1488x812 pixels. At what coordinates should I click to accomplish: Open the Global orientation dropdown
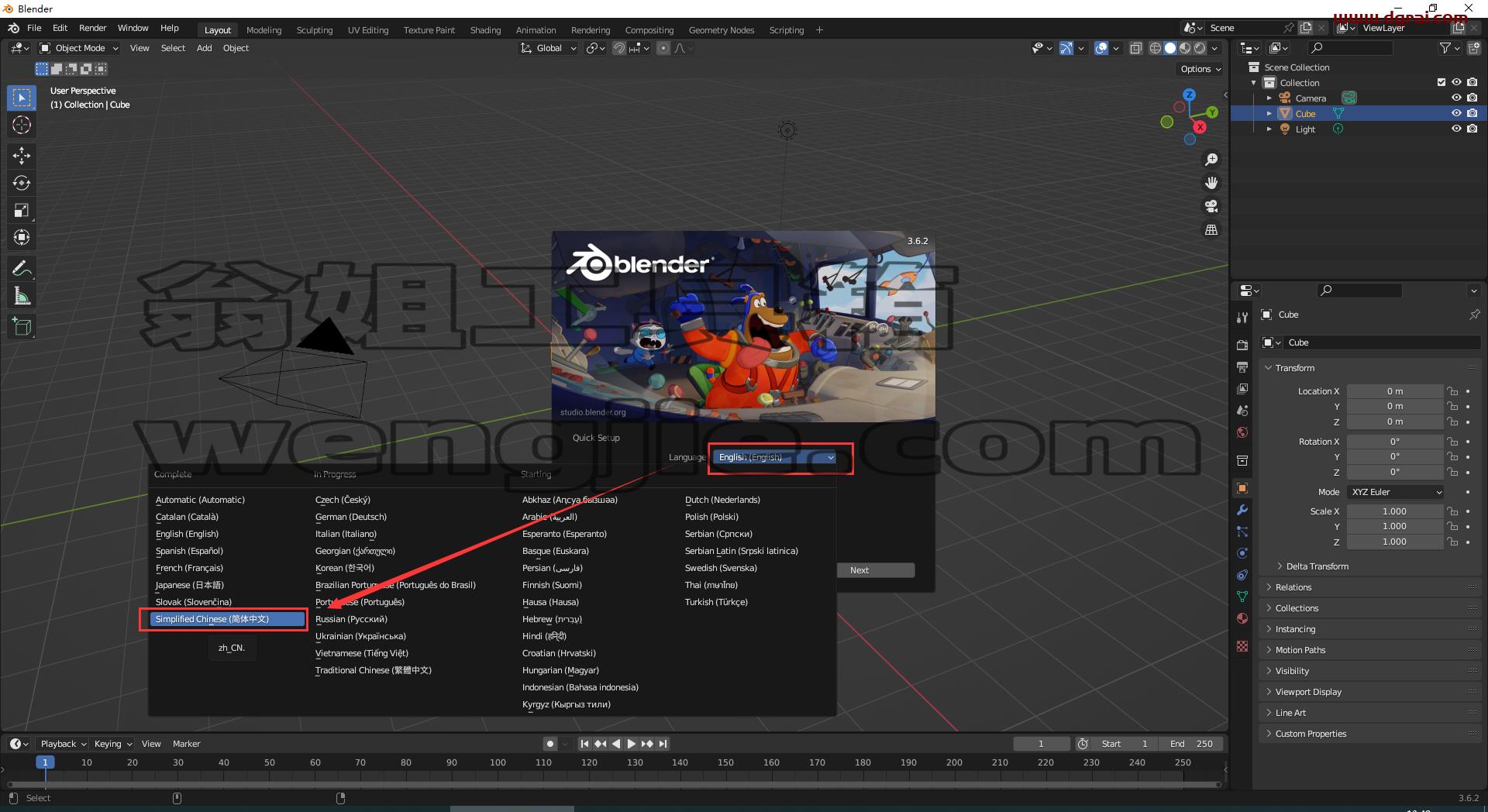point(549,48)
